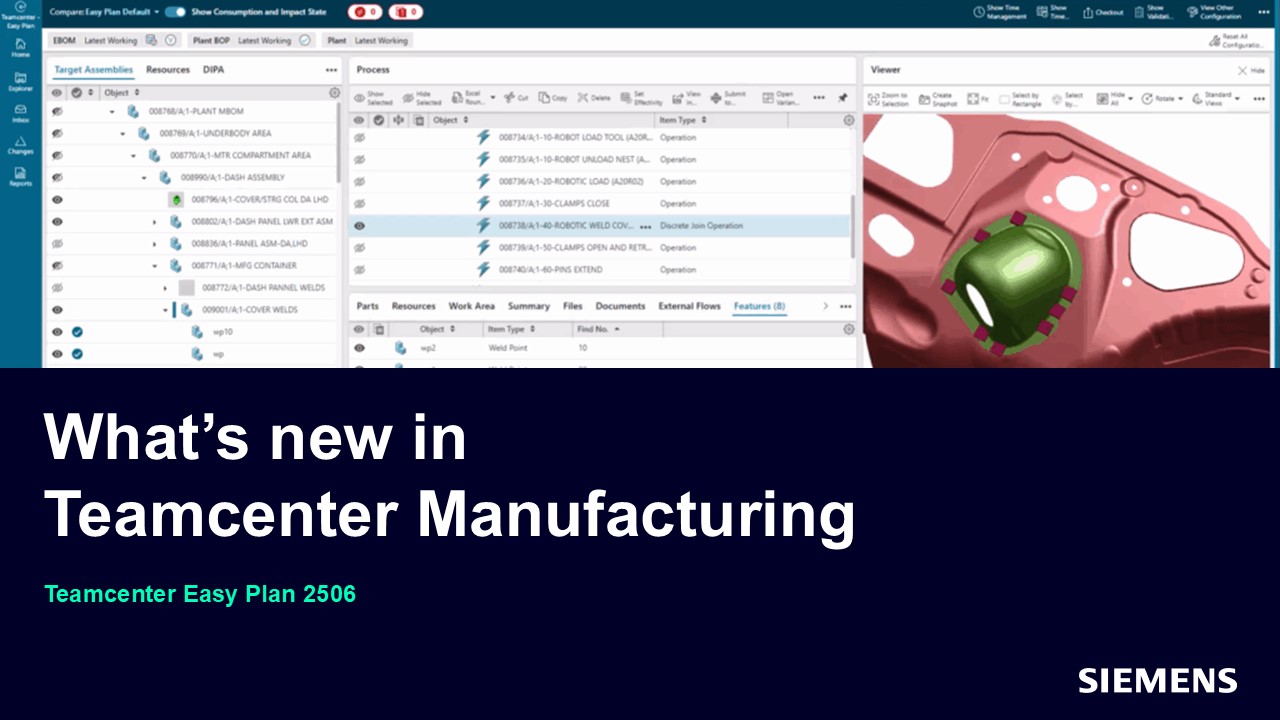
Task: Click the Cut icon in Process toolbar
Action: [x=517, y=98]
